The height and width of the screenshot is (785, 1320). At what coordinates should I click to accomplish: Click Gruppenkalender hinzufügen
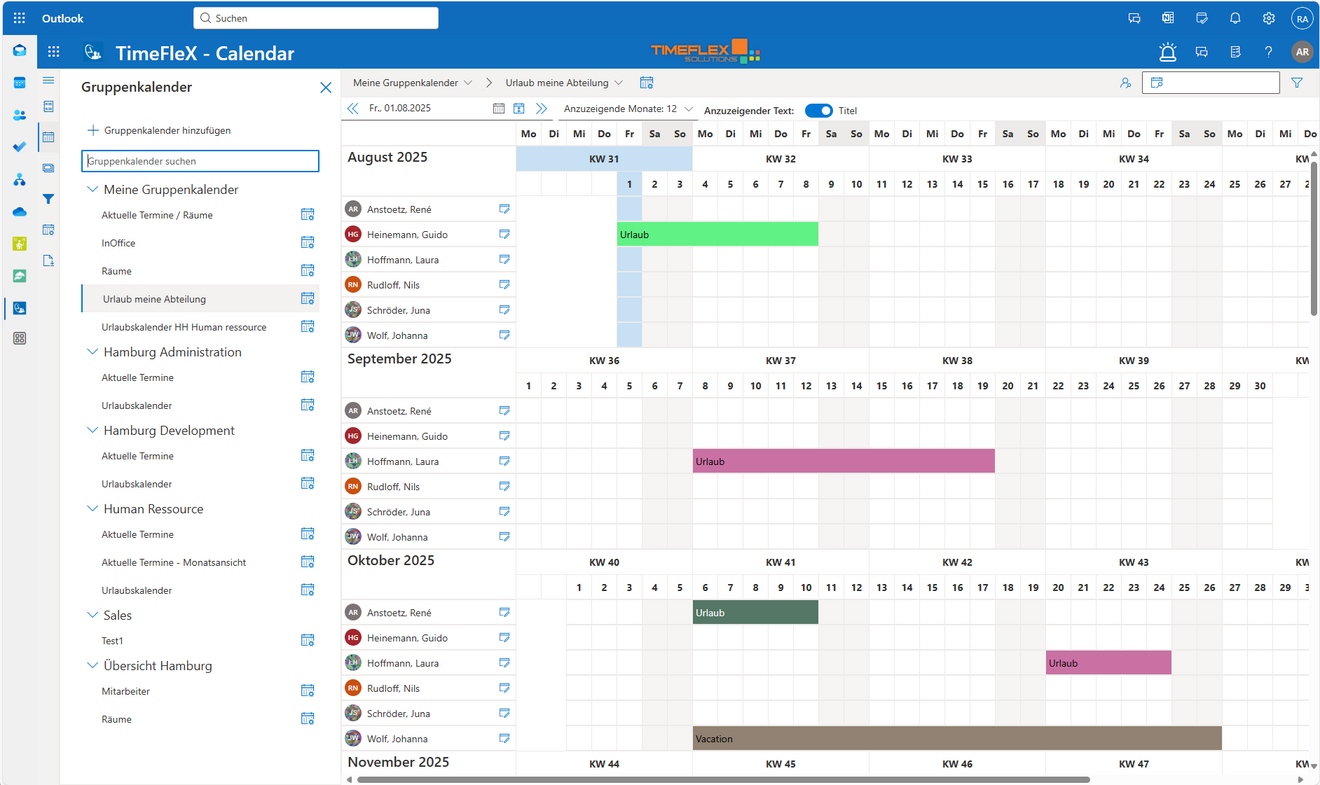click(159, 130)
